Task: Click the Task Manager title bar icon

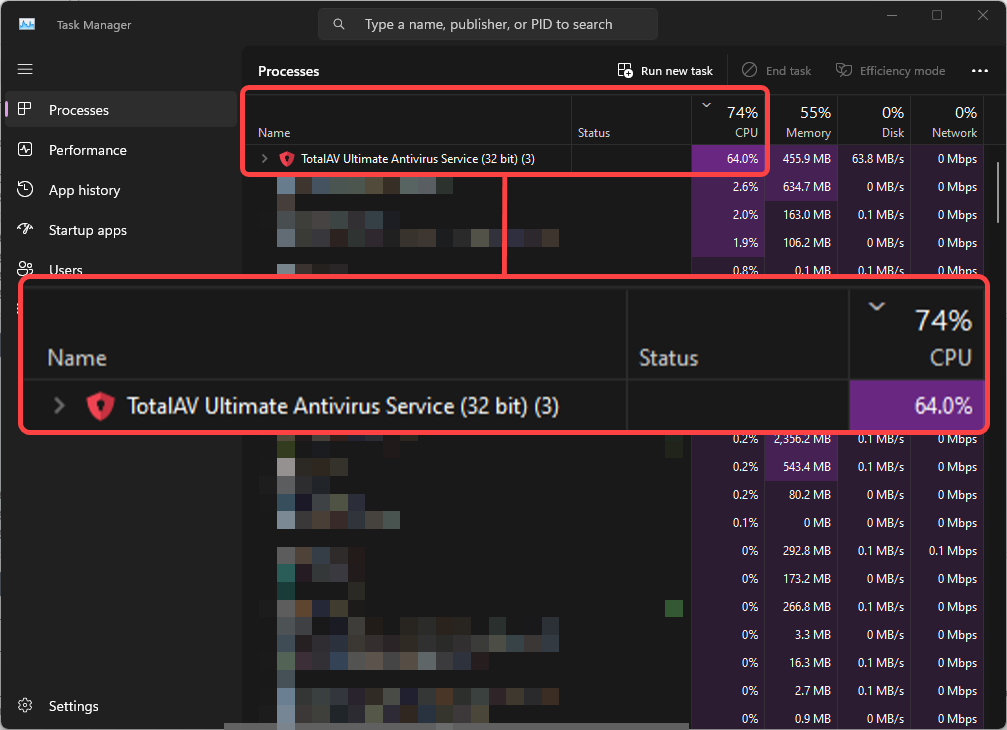Action: click(27, 24)
